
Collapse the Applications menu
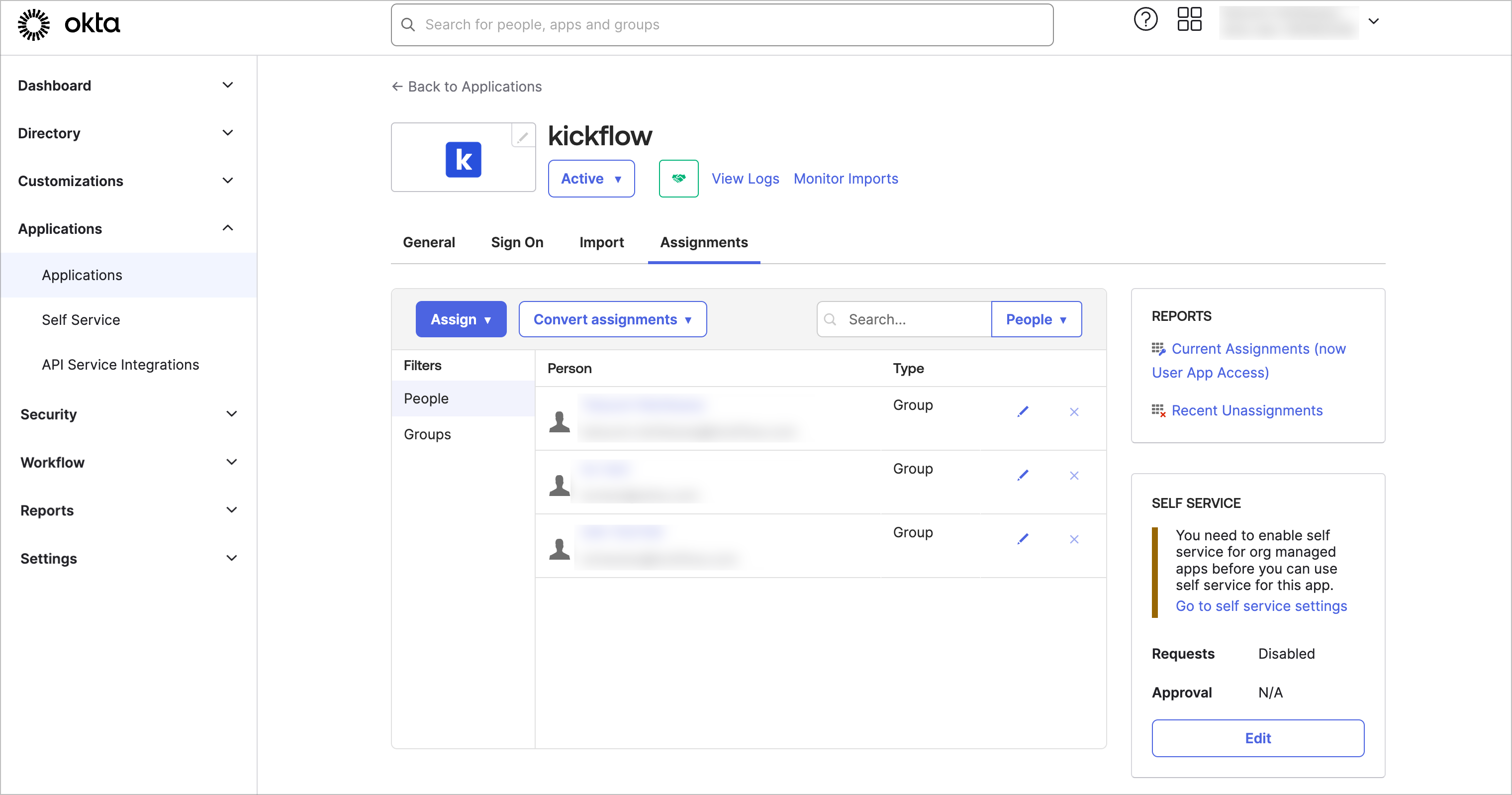(228, 228)
